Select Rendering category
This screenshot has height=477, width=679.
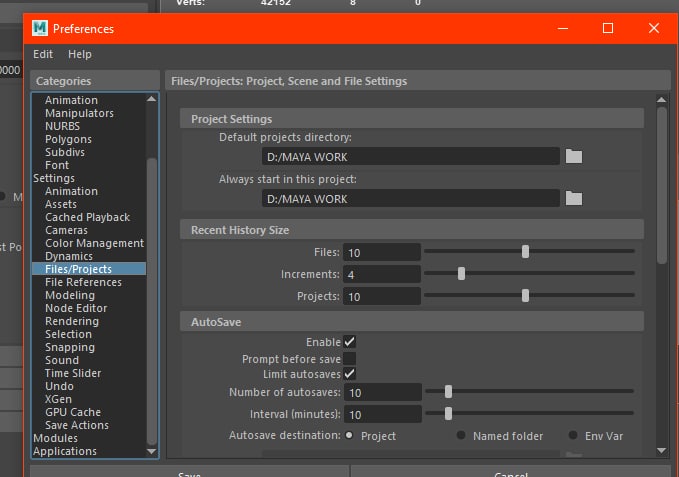71,321
